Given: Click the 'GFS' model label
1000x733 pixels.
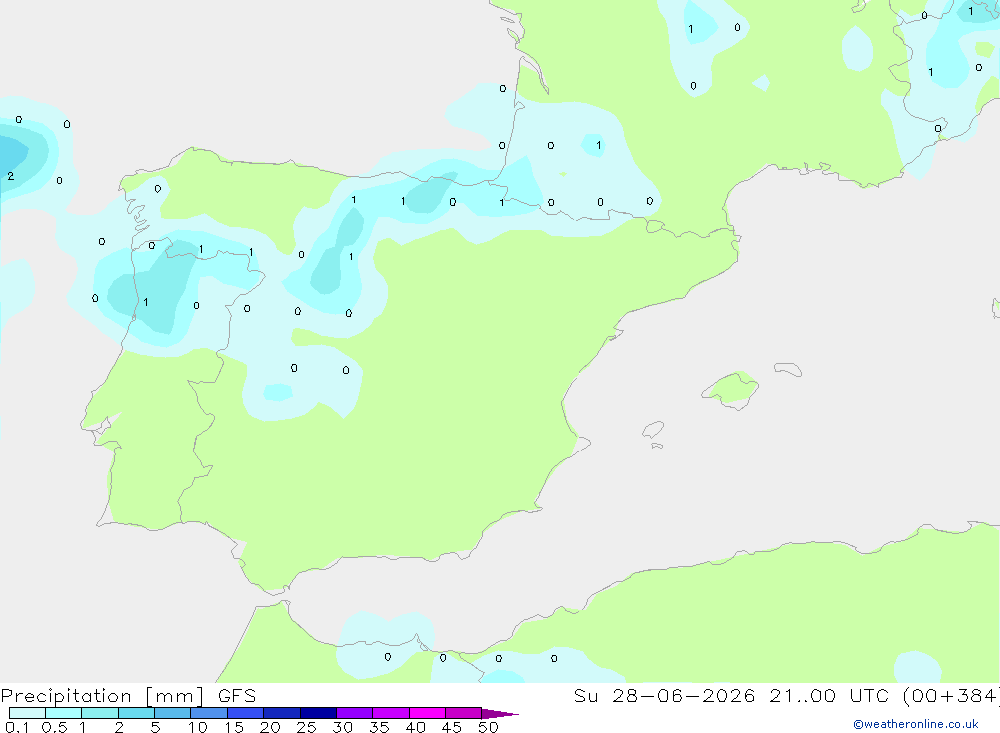Looking at the screenshot, I should pos(237,695).
